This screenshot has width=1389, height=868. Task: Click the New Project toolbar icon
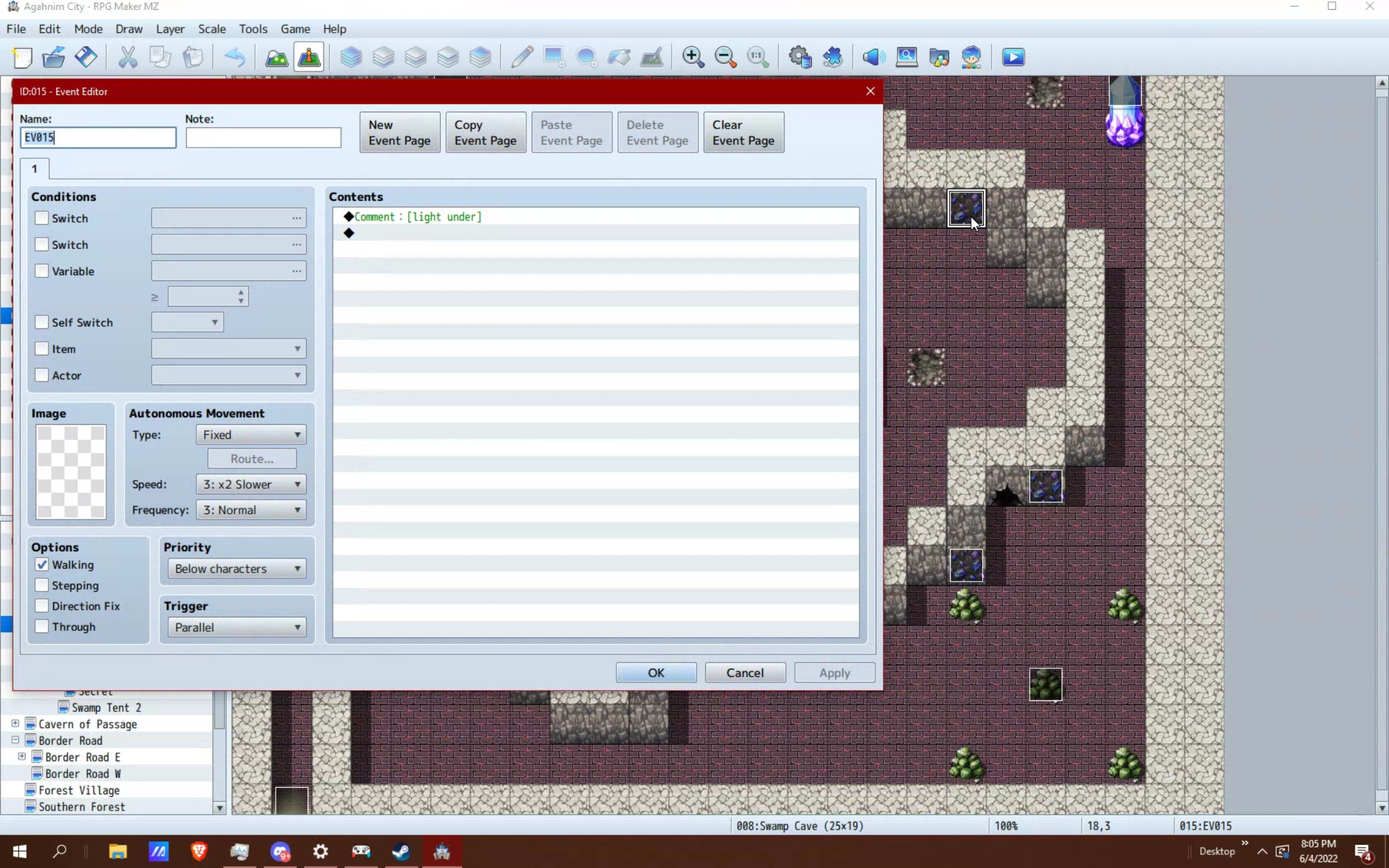[22, 58]
